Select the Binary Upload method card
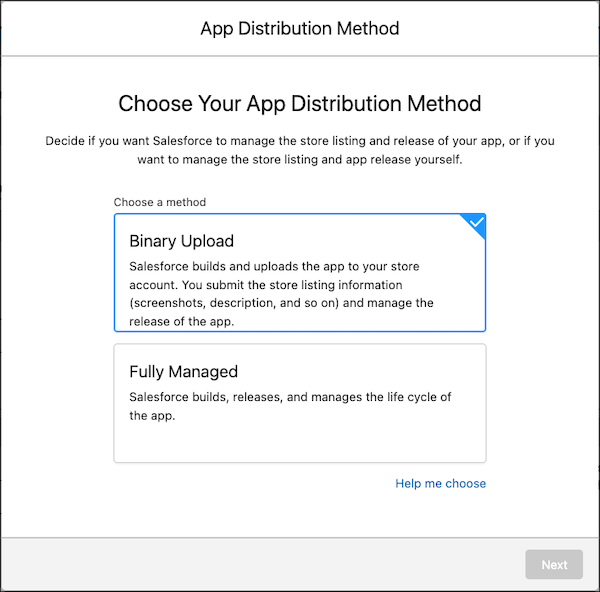Image resolution: width=600 pixels, height=592 pixels. [x=300, y=272]
